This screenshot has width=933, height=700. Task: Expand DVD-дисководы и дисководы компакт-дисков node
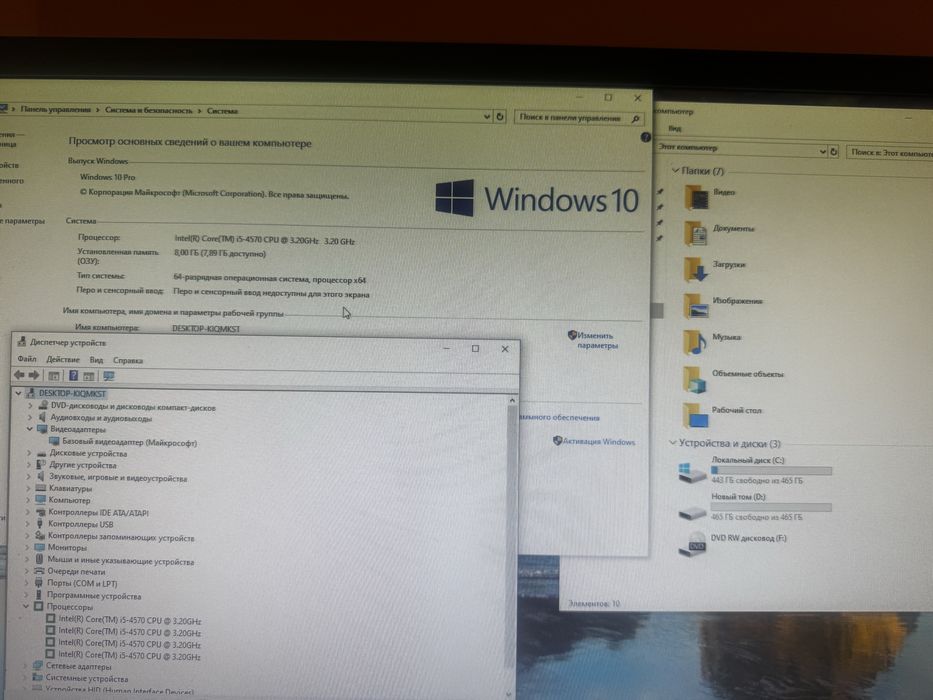click(30, 406)
